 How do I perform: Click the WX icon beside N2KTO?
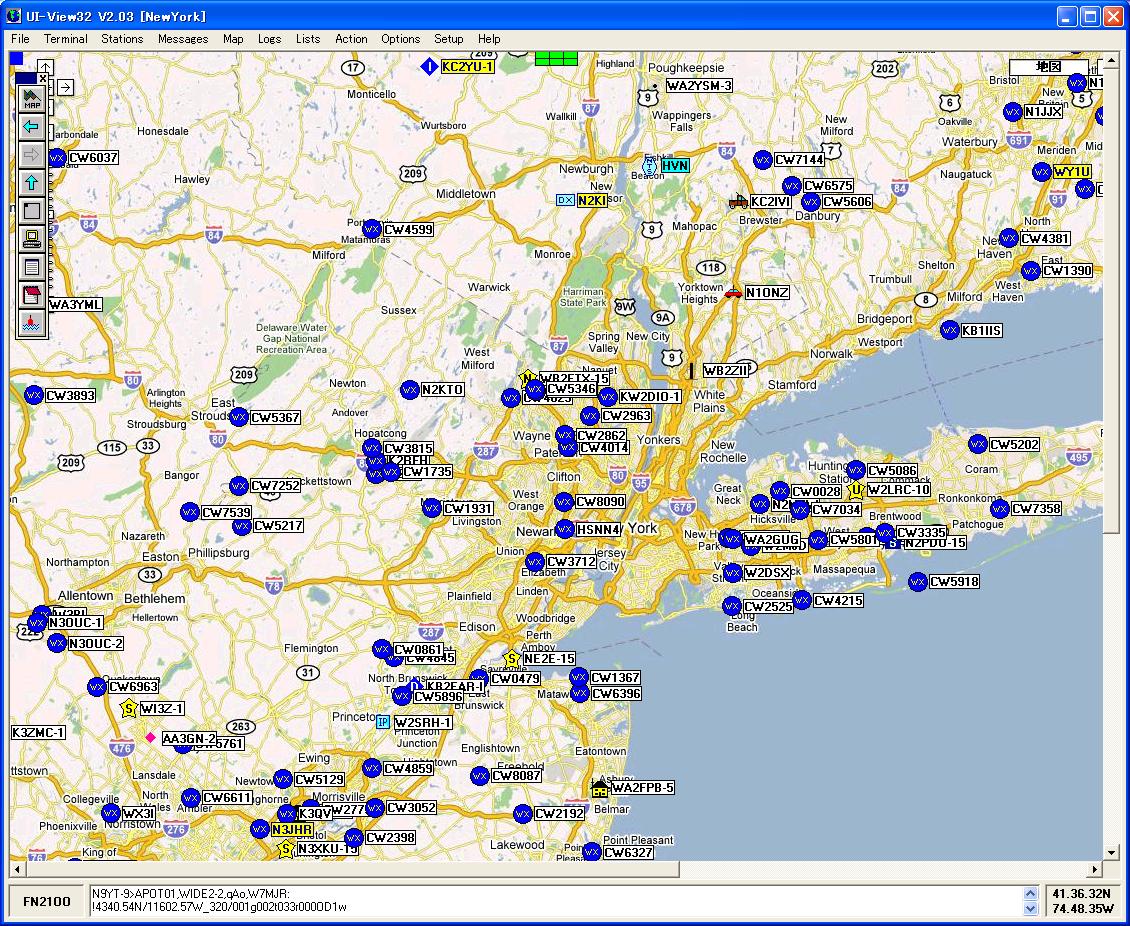410,390
